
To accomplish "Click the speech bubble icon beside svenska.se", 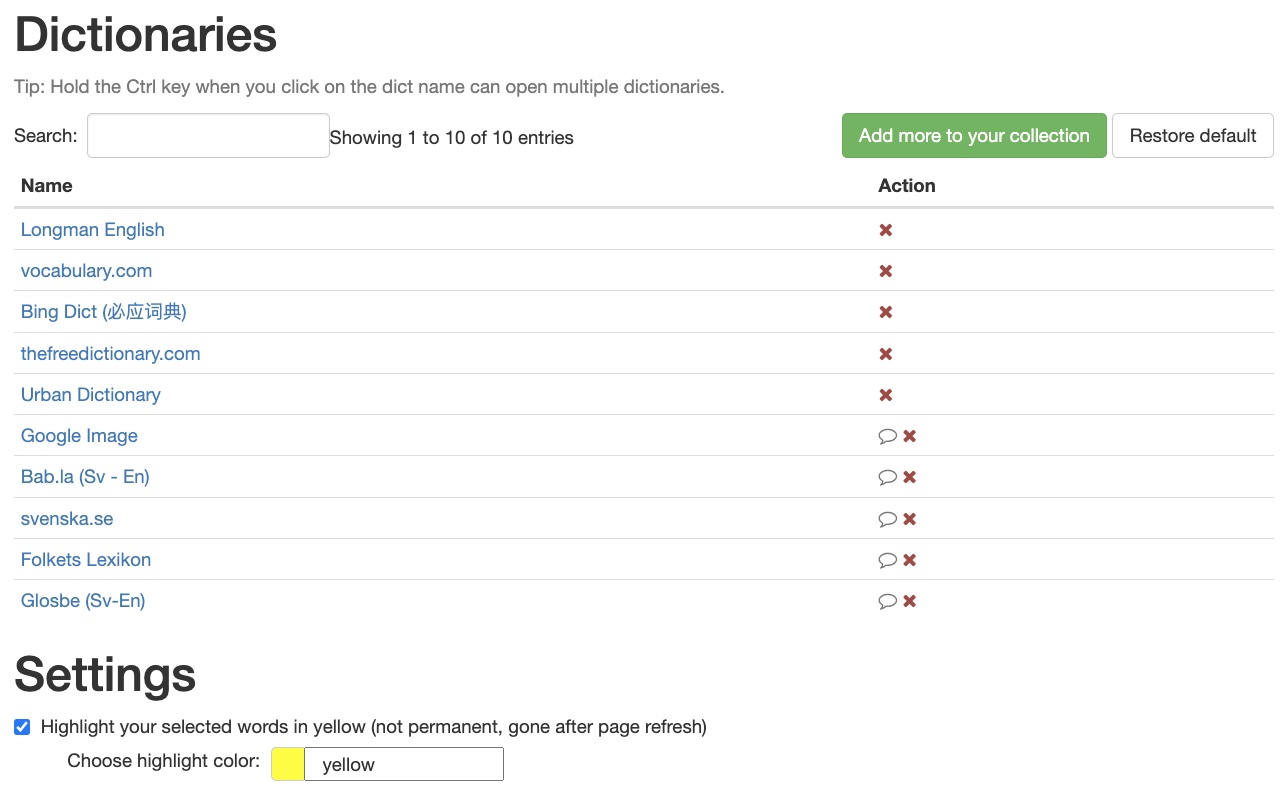I will click(x=887, y=519).
